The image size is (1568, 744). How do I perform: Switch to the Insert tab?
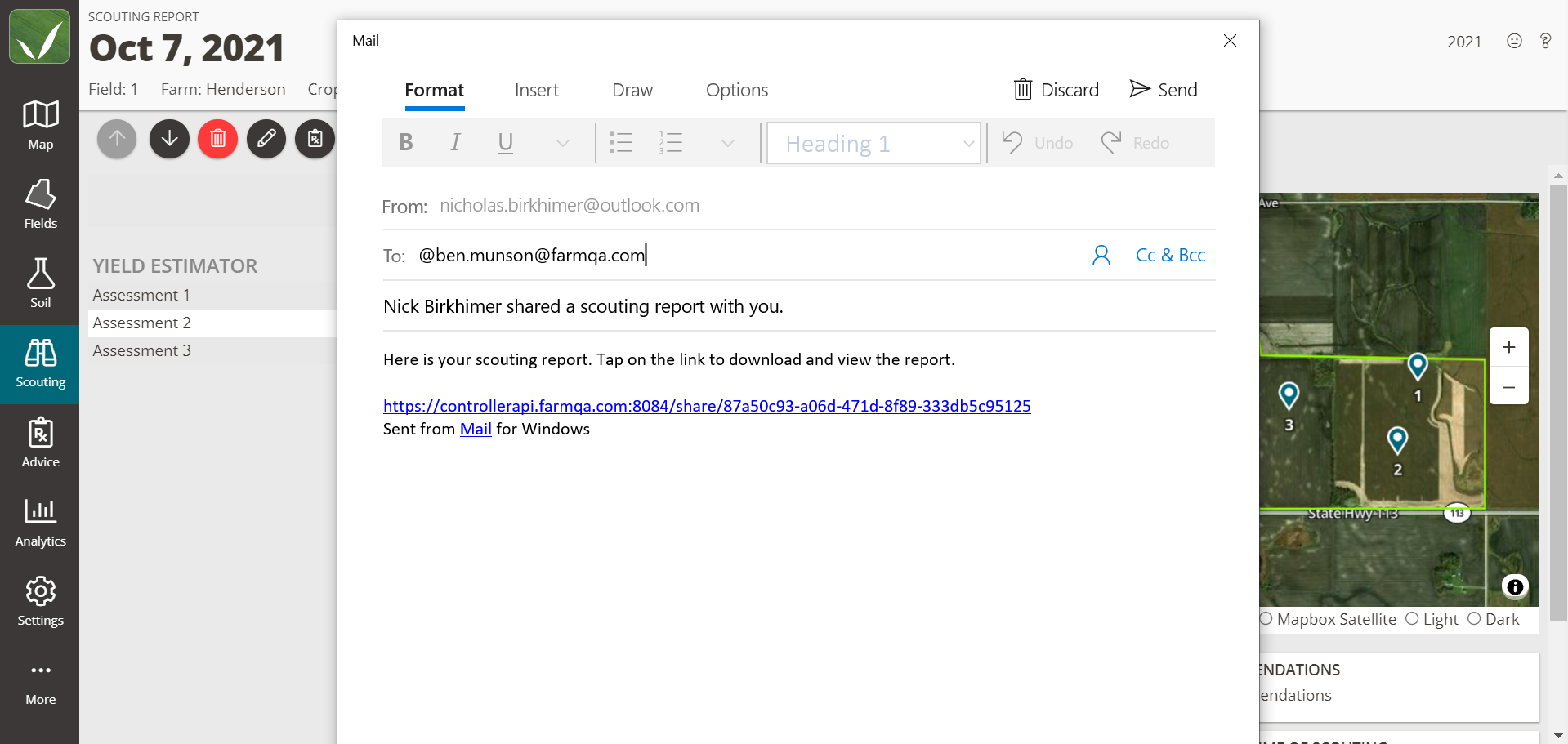pyautogui.click(x=536, y=90)
